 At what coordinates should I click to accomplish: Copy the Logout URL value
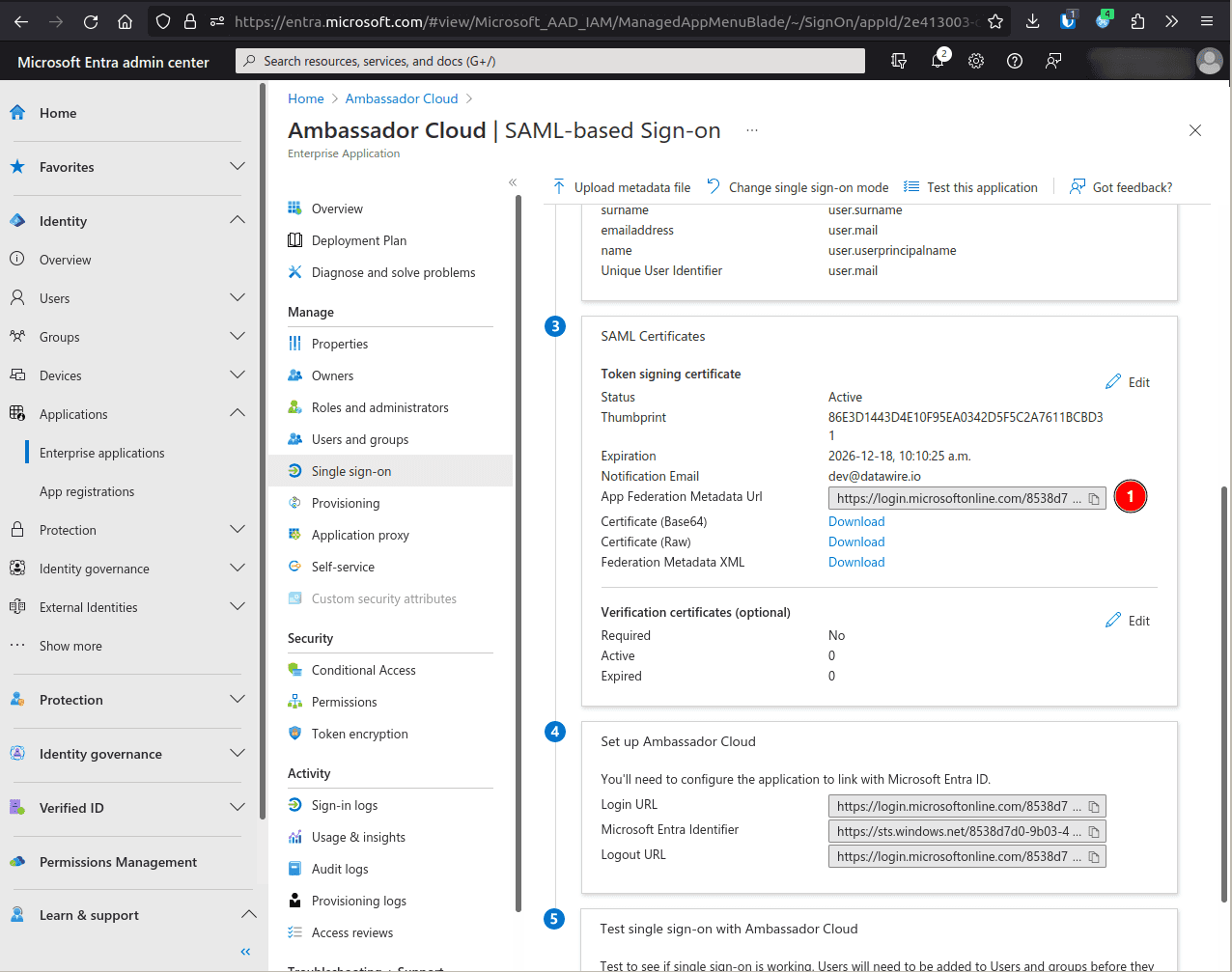(1094, 857)
